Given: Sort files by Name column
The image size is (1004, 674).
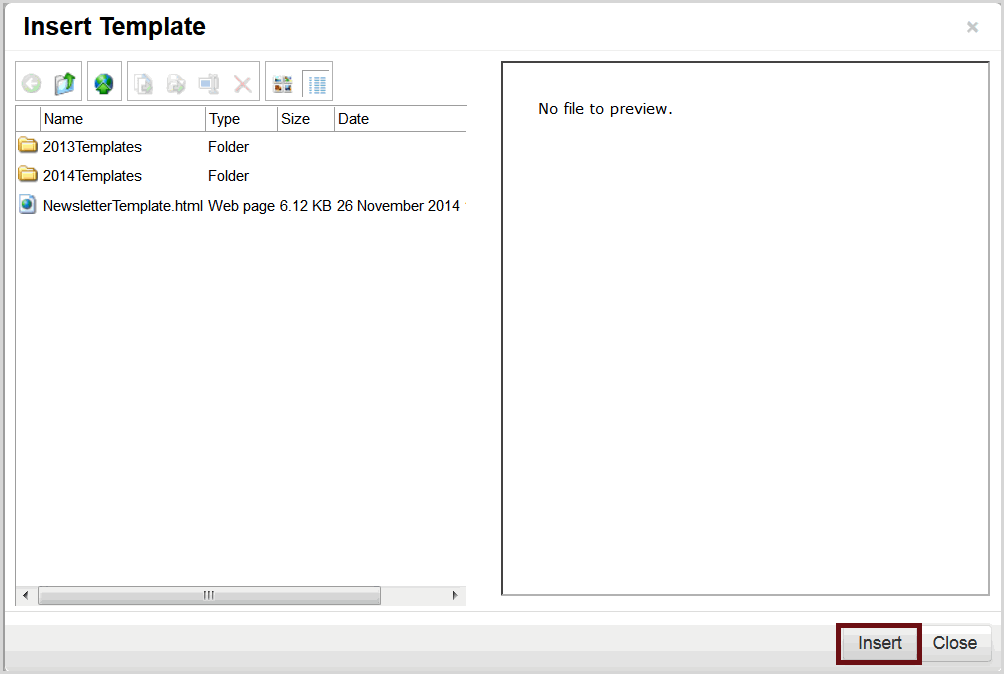Looking at the screenshot, I should pyautogui.click(x=122, y=119).
